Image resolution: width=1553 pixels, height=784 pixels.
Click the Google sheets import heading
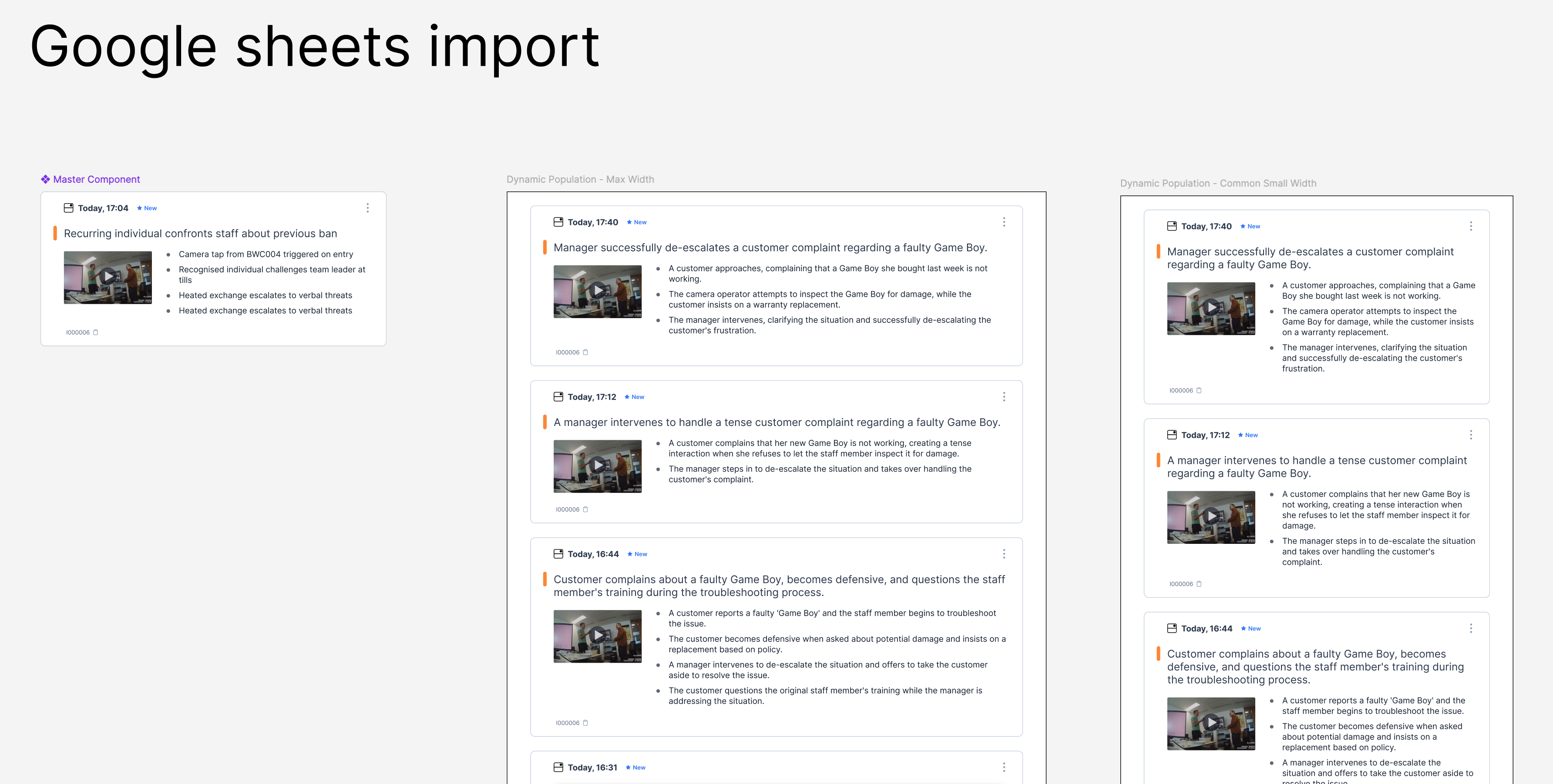click(314, 47)
